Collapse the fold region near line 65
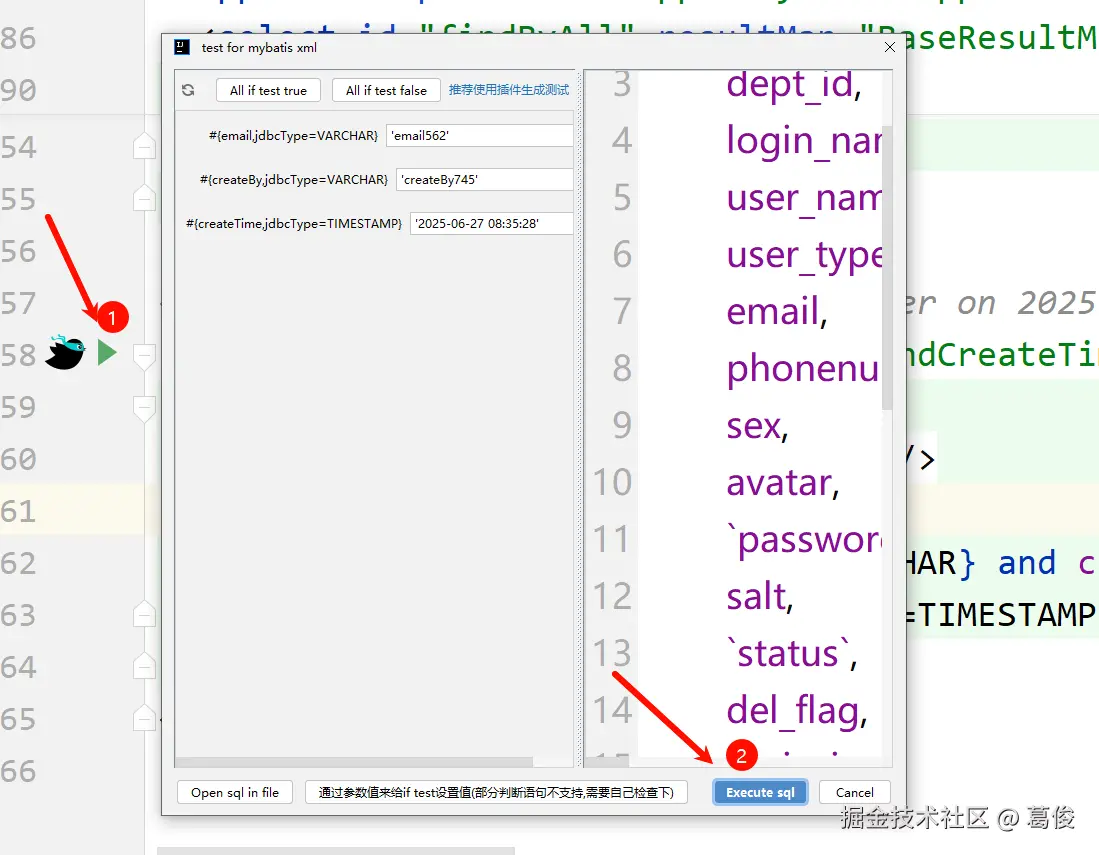This screenshot has width=1099, height=855. pos(144,719)
